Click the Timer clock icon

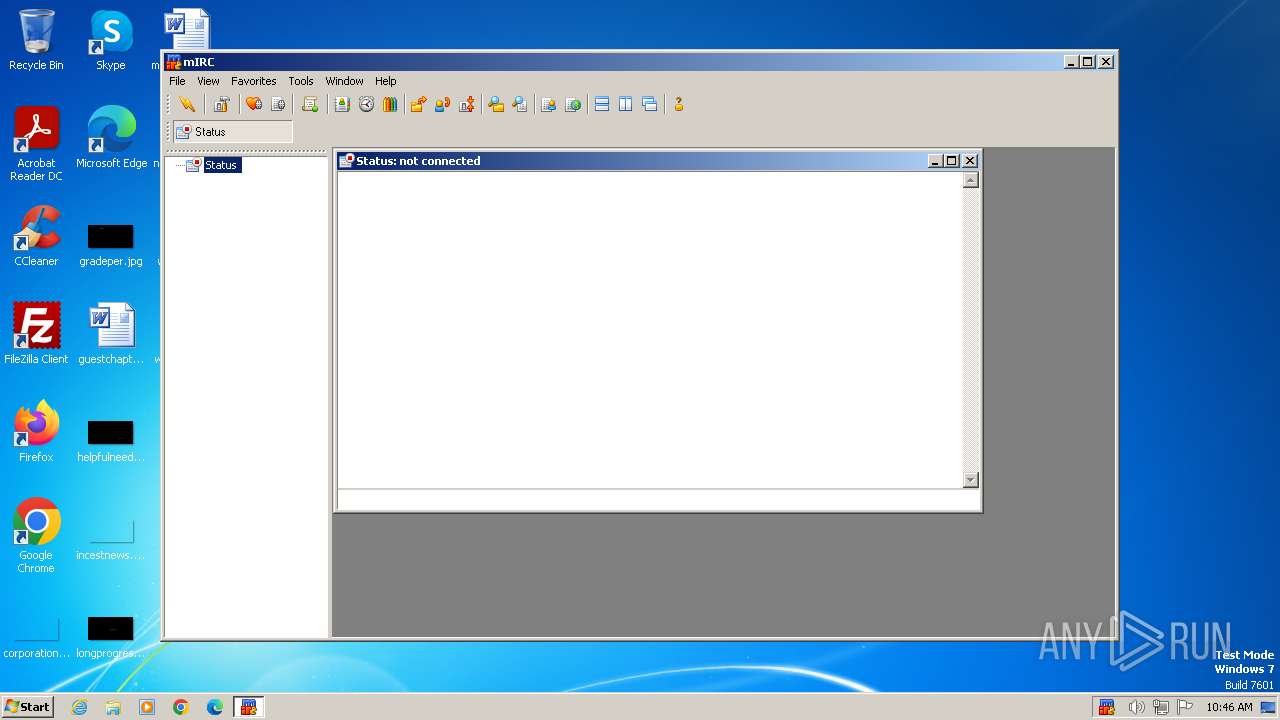[366, 104]
